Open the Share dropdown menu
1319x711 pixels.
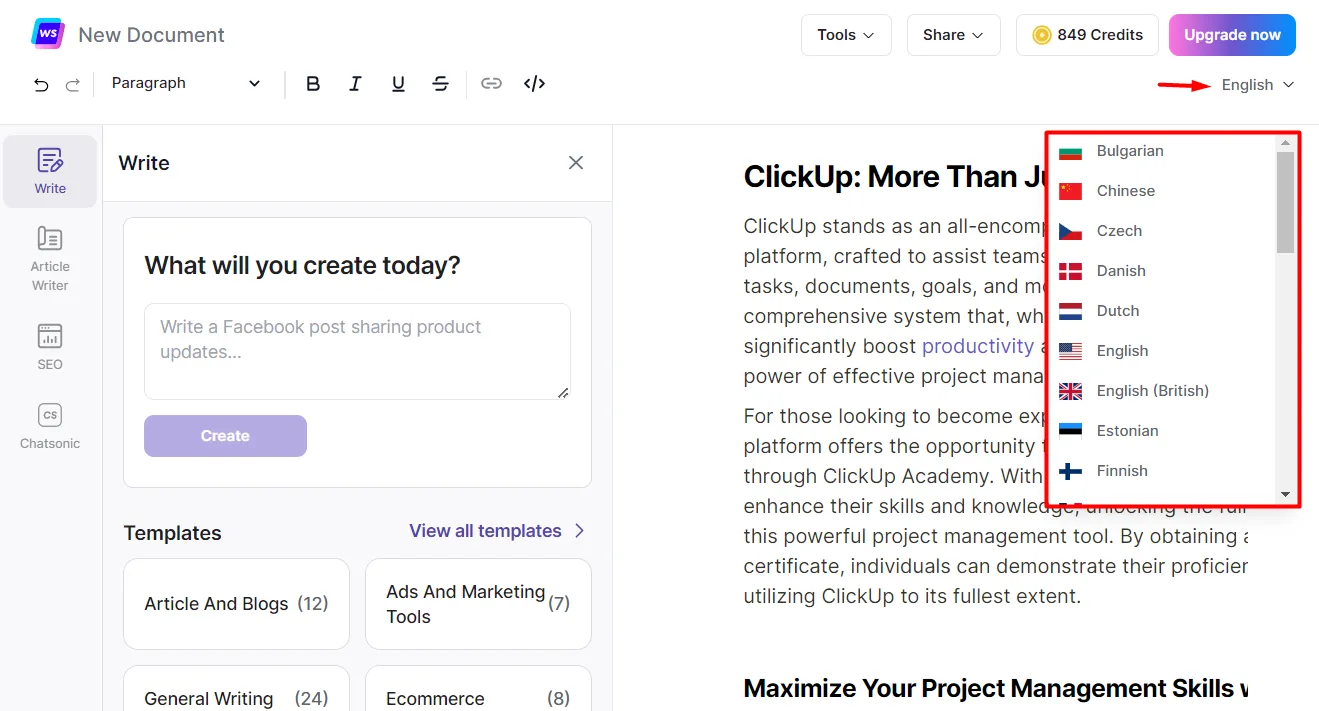pyautogui.click(x=953, y=35)
